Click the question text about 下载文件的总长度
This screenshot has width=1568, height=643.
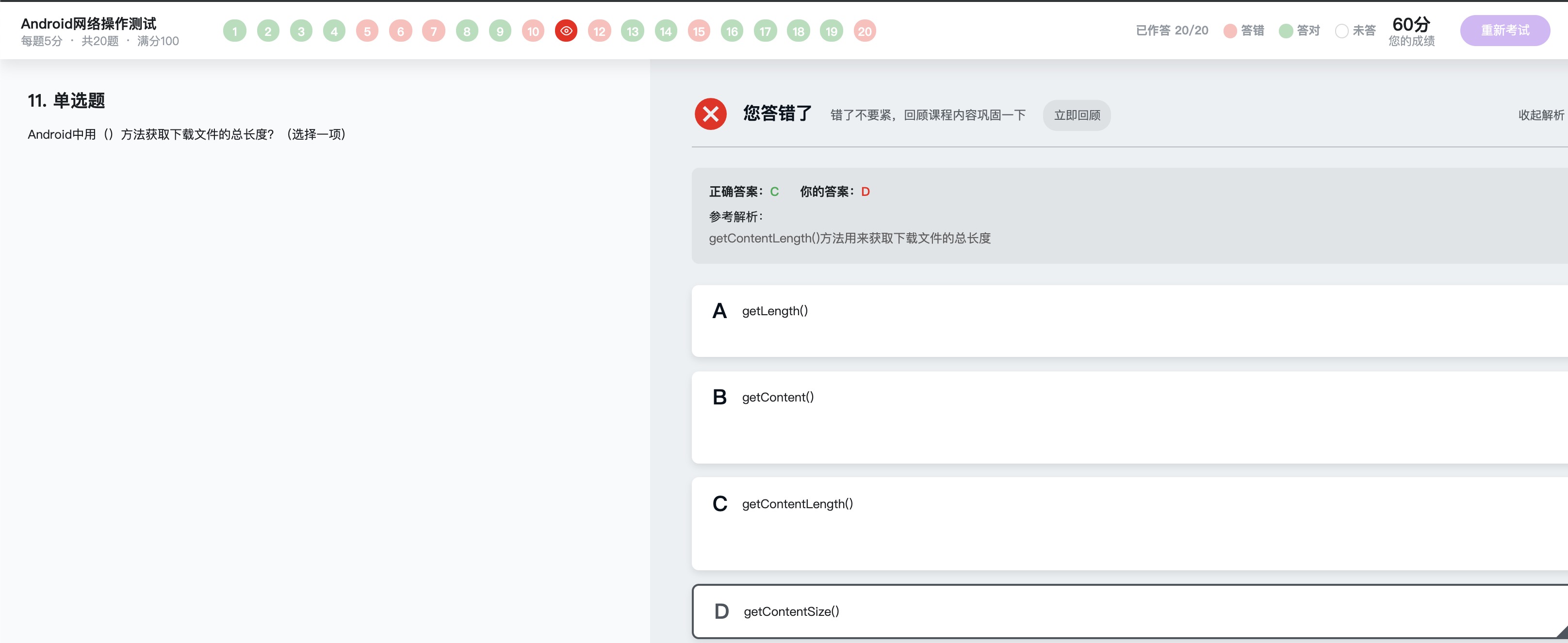(187, 134)
